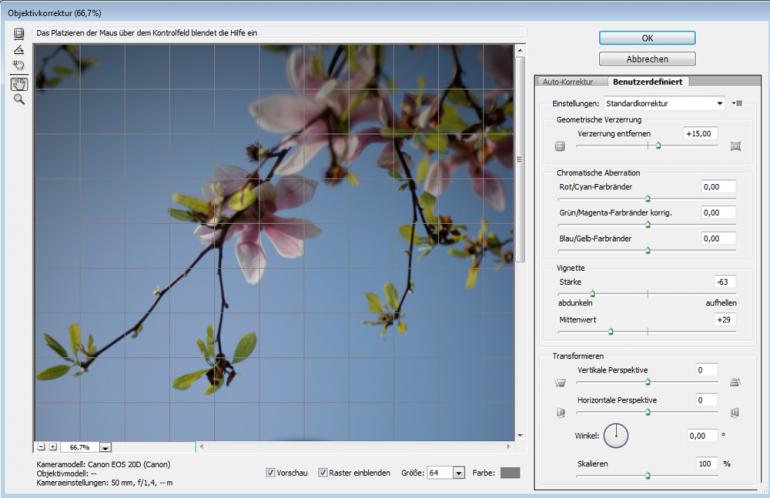Click the Grün/Magenta-Farbränder slider handle
The width and height of the screenshot is (770, 498).
click(648, 225)
